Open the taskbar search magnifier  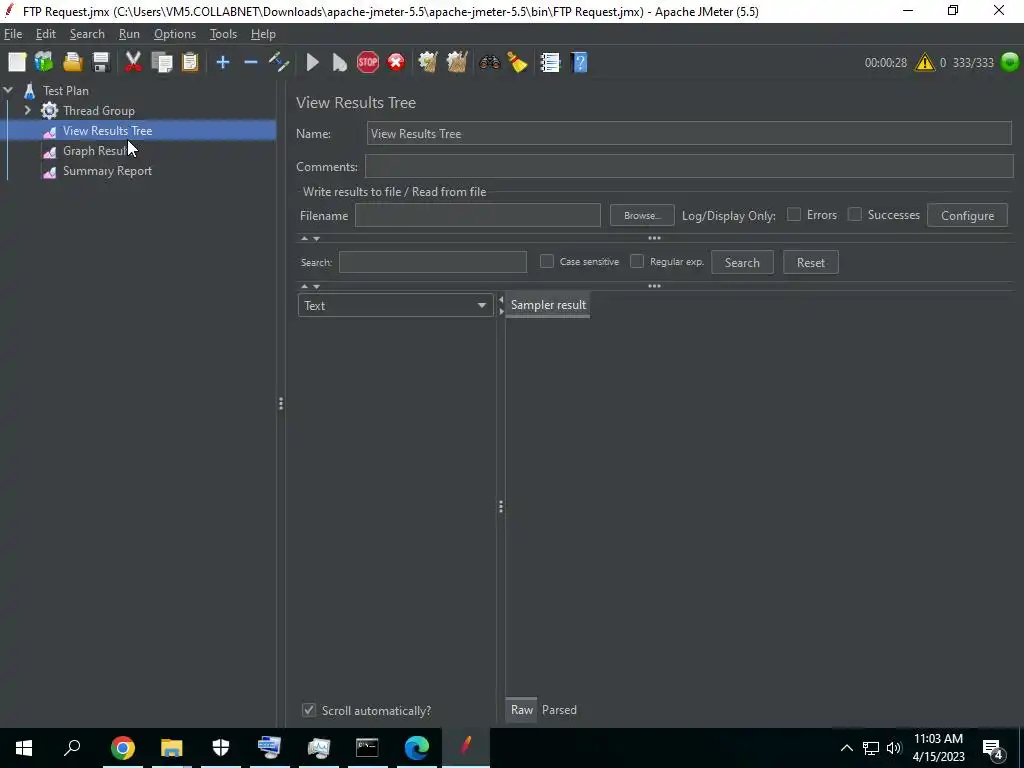coord(72,748)
